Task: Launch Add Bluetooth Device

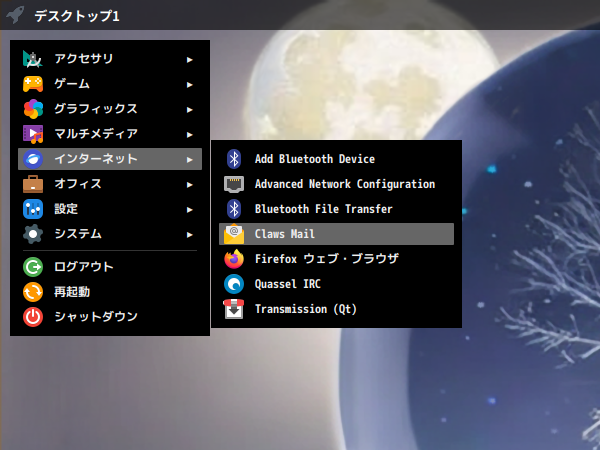Action: (x=336, y=159)
